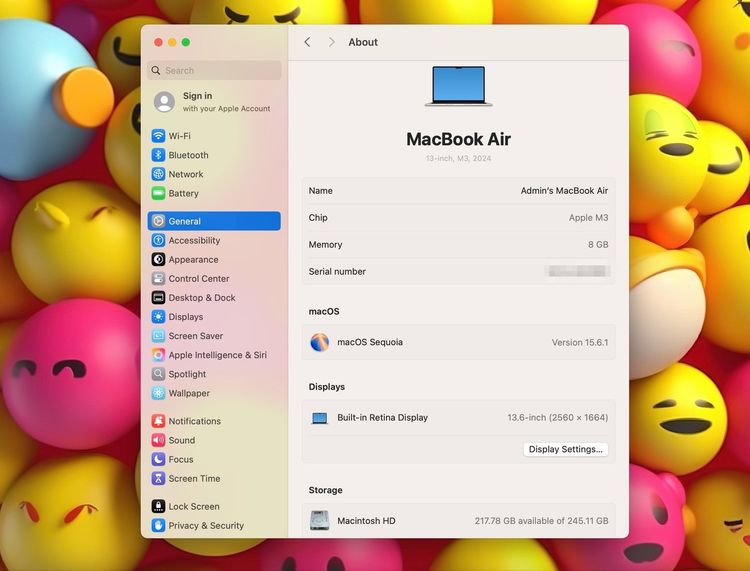The height and width of the screenshot is (571, 750).
Task: Click the 13-inch, M3, 2024 subtitle
Action: point(458,158)
